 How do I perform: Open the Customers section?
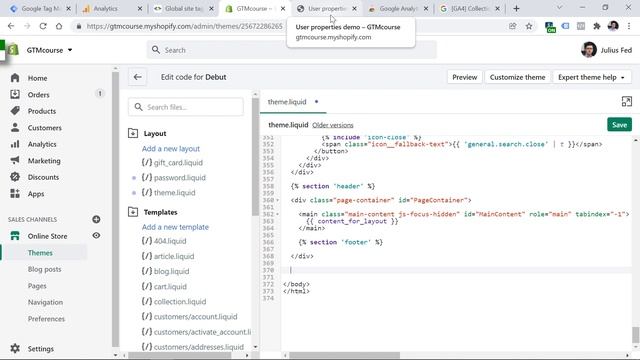pyautogui.click(x=44, y=128)
